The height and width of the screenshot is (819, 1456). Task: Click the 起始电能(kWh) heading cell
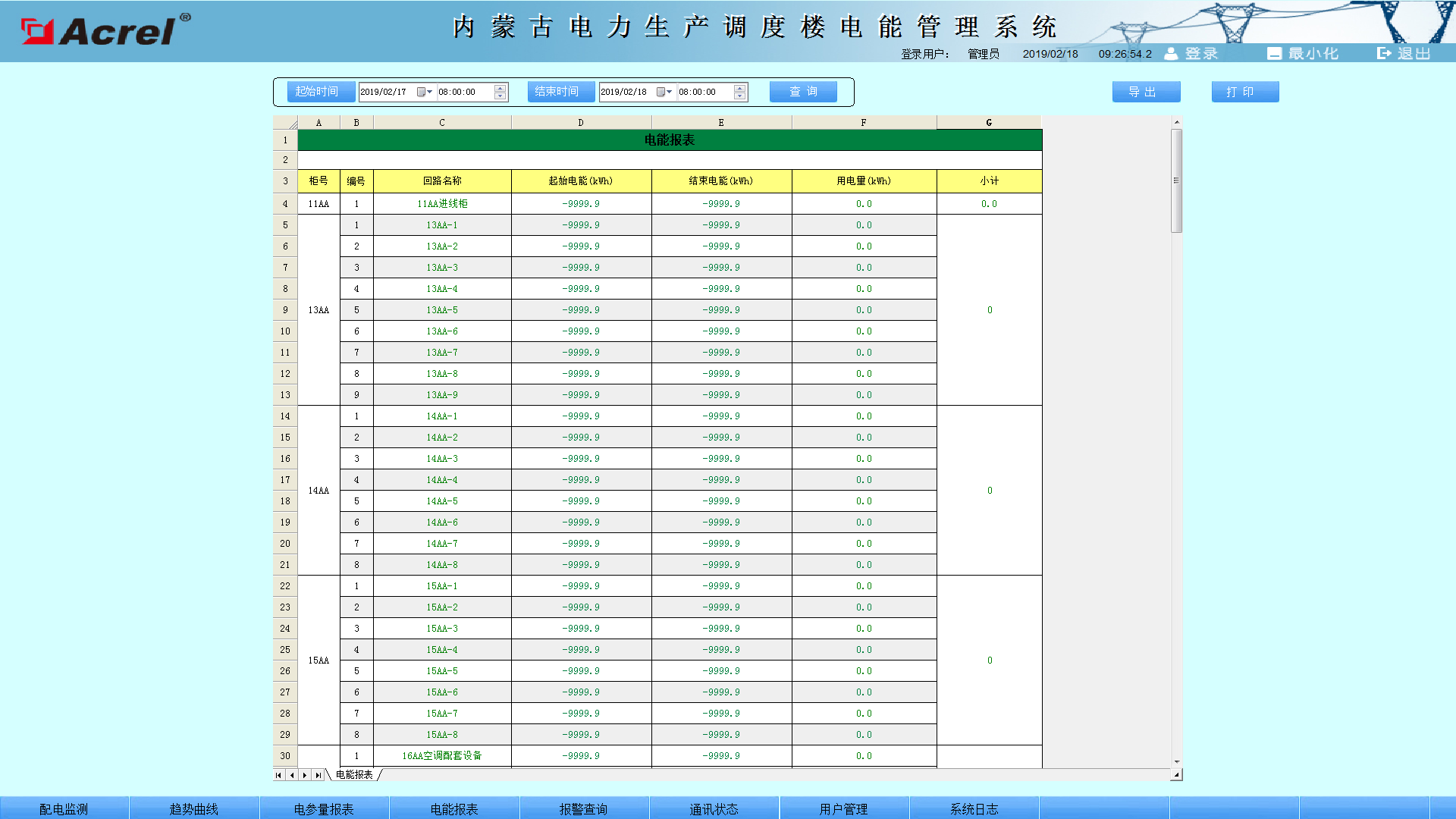[x=581, y=181]
